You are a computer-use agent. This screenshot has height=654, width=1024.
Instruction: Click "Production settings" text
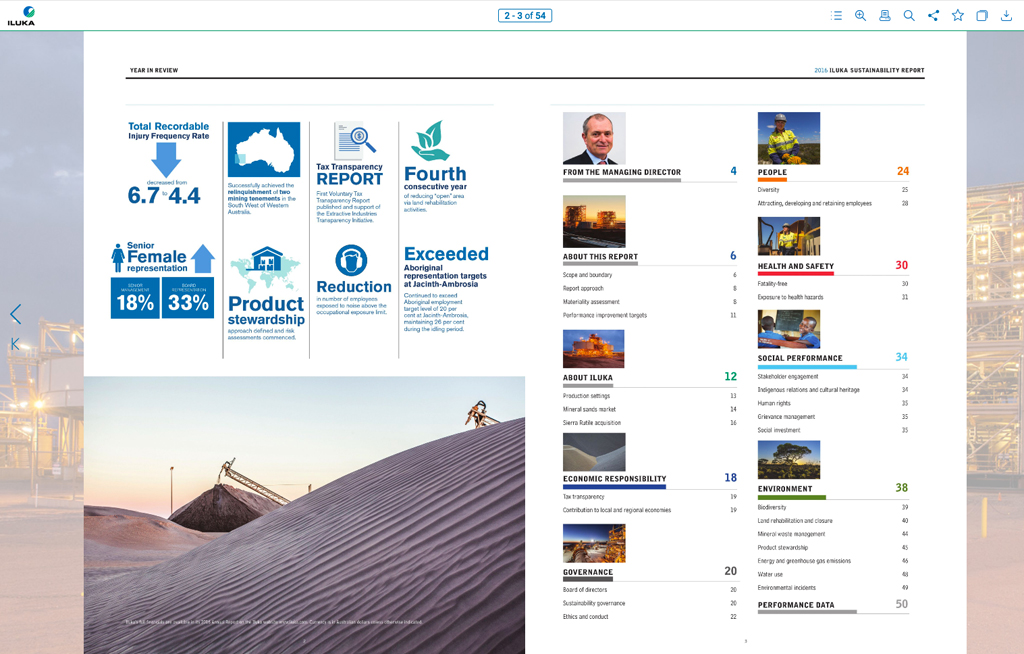586,396
